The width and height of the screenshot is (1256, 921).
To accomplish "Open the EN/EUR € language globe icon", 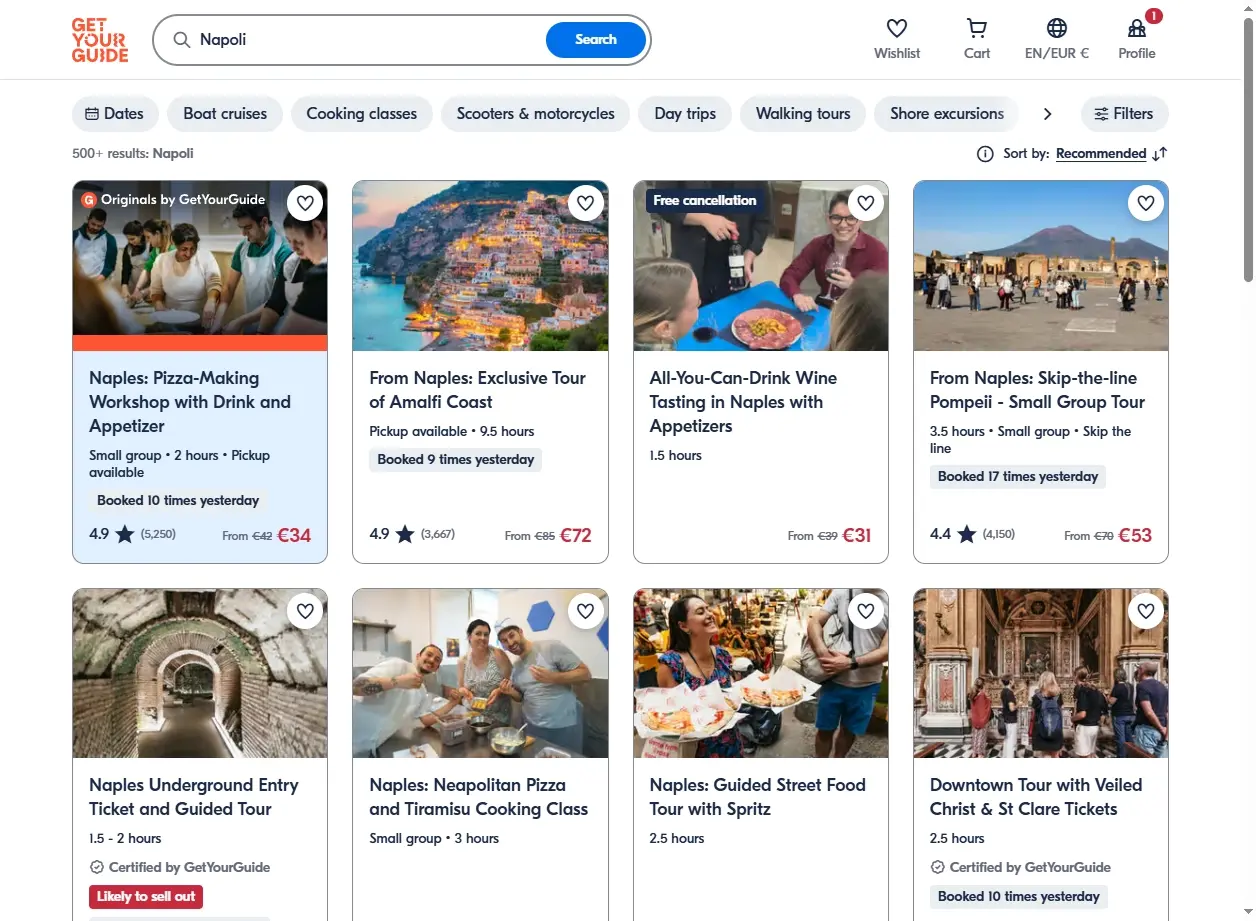I will (x=1057, y=28).
